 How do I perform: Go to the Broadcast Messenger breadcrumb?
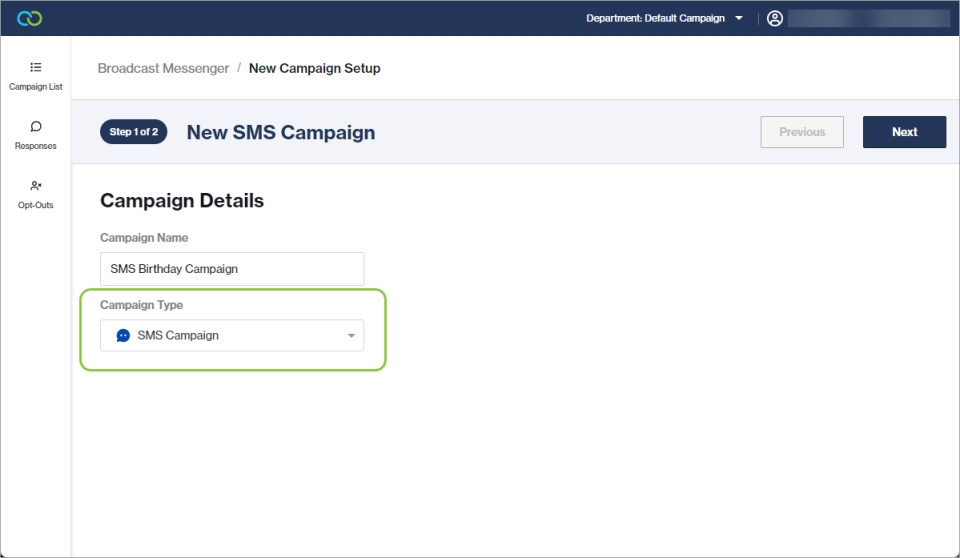tap(163, 68)
